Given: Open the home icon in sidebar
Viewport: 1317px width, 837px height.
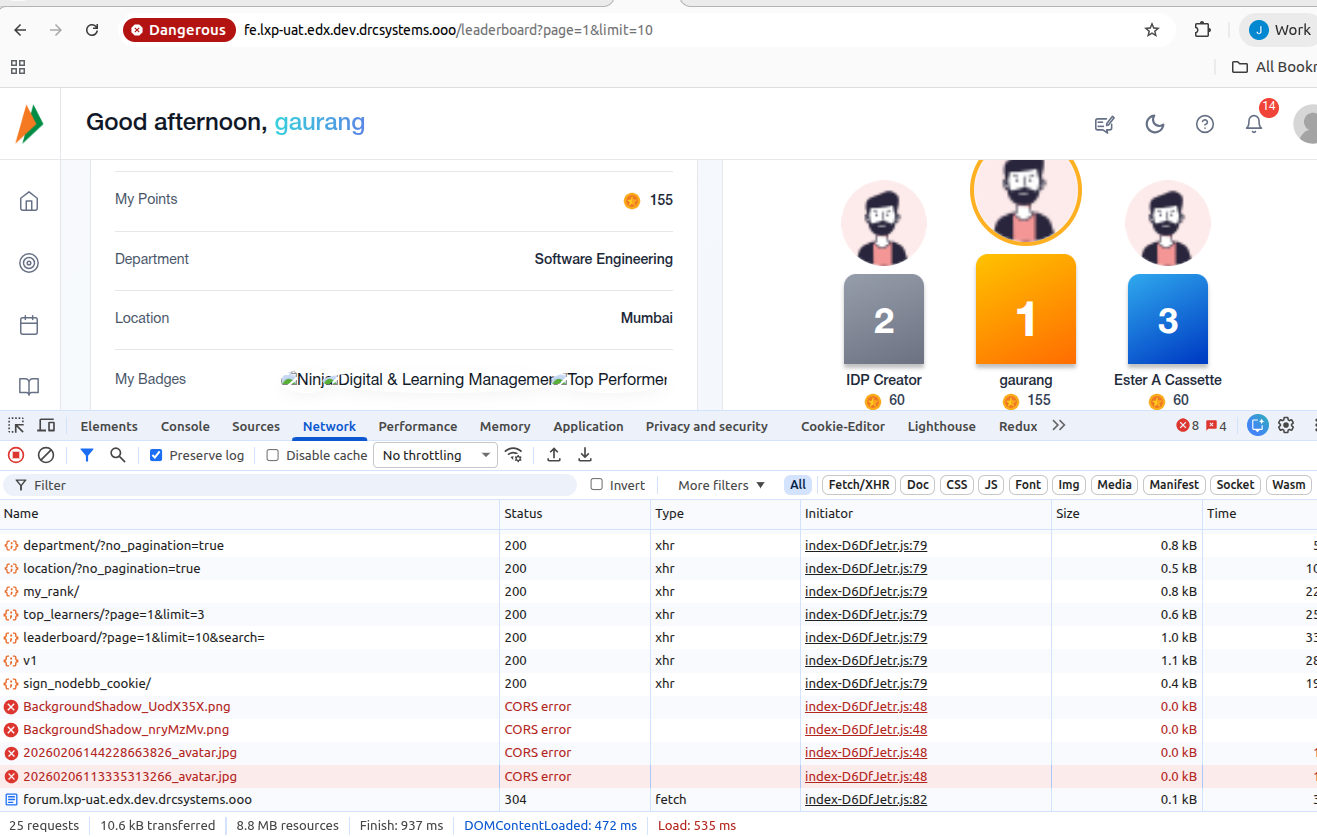Looking at the screenshot, I should (29, 202).
